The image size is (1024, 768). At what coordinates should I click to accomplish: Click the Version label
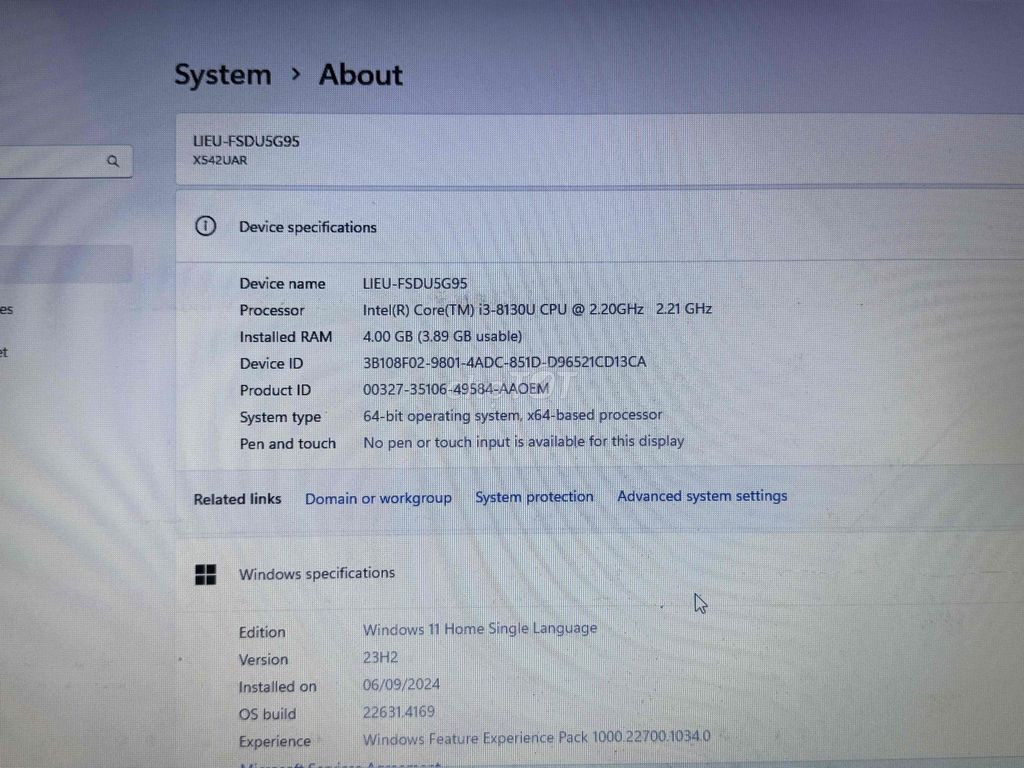[x=263, y=660]
